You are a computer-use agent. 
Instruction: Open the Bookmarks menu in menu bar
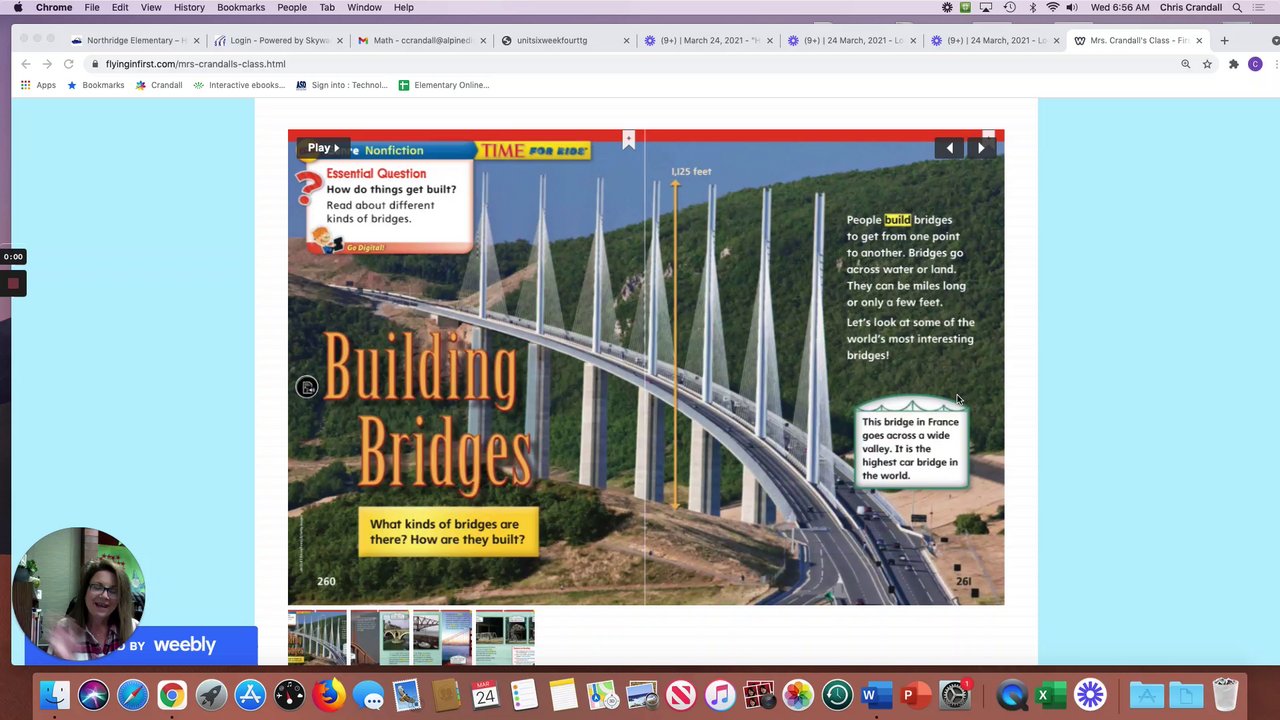(241, 7)
